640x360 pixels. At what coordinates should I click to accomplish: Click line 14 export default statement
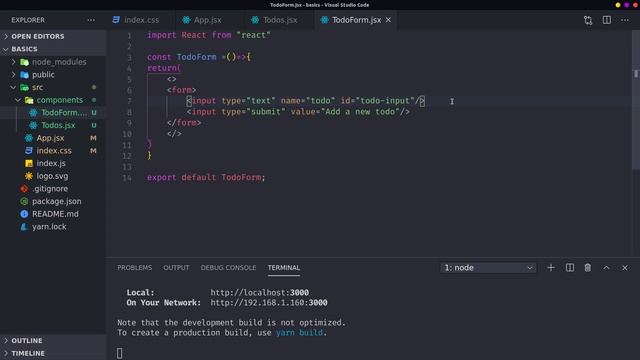tap(206, 178)
